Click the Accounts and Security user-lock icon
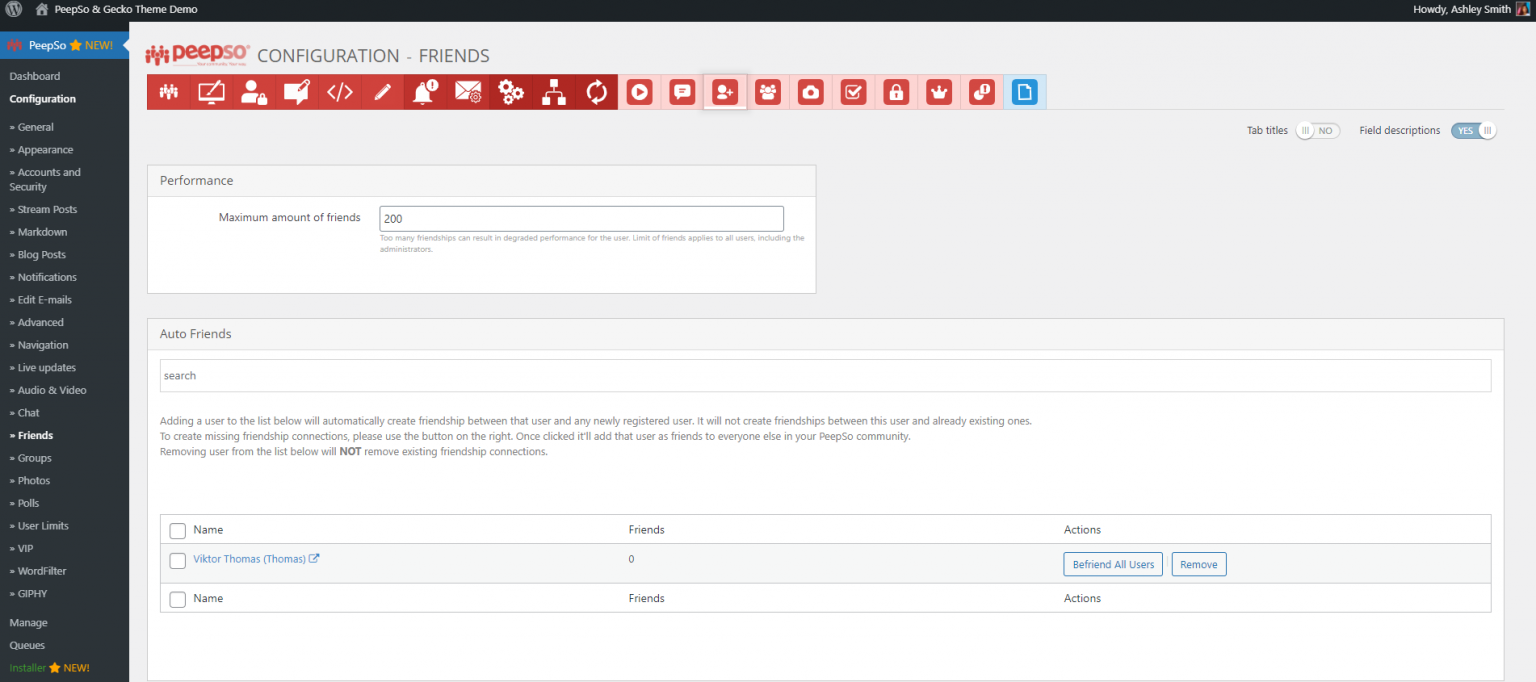The height and width of the screenshot is (682, 1536). [254, 92]
